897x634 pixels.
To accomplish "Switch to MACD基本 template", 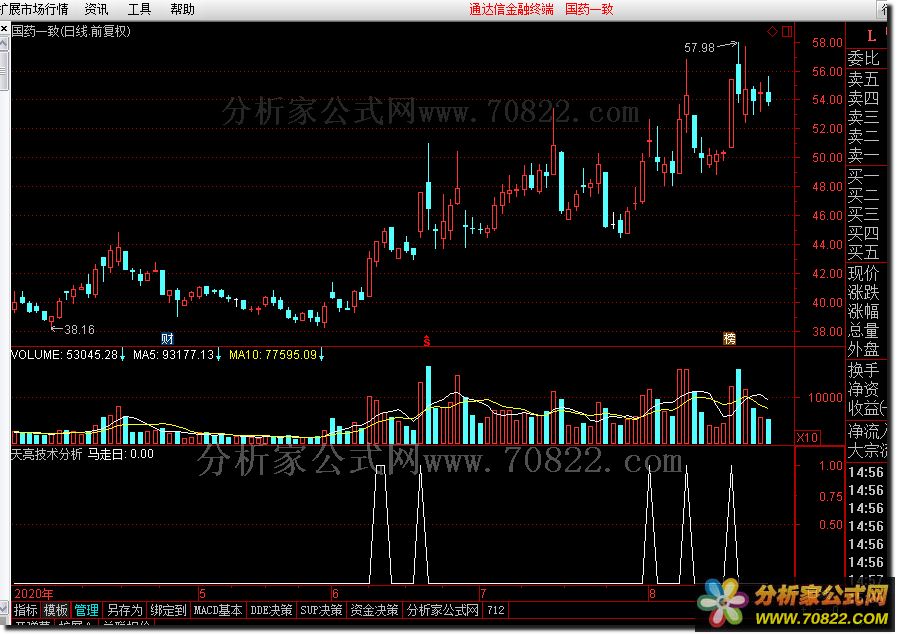I will [x=218, y=610].
